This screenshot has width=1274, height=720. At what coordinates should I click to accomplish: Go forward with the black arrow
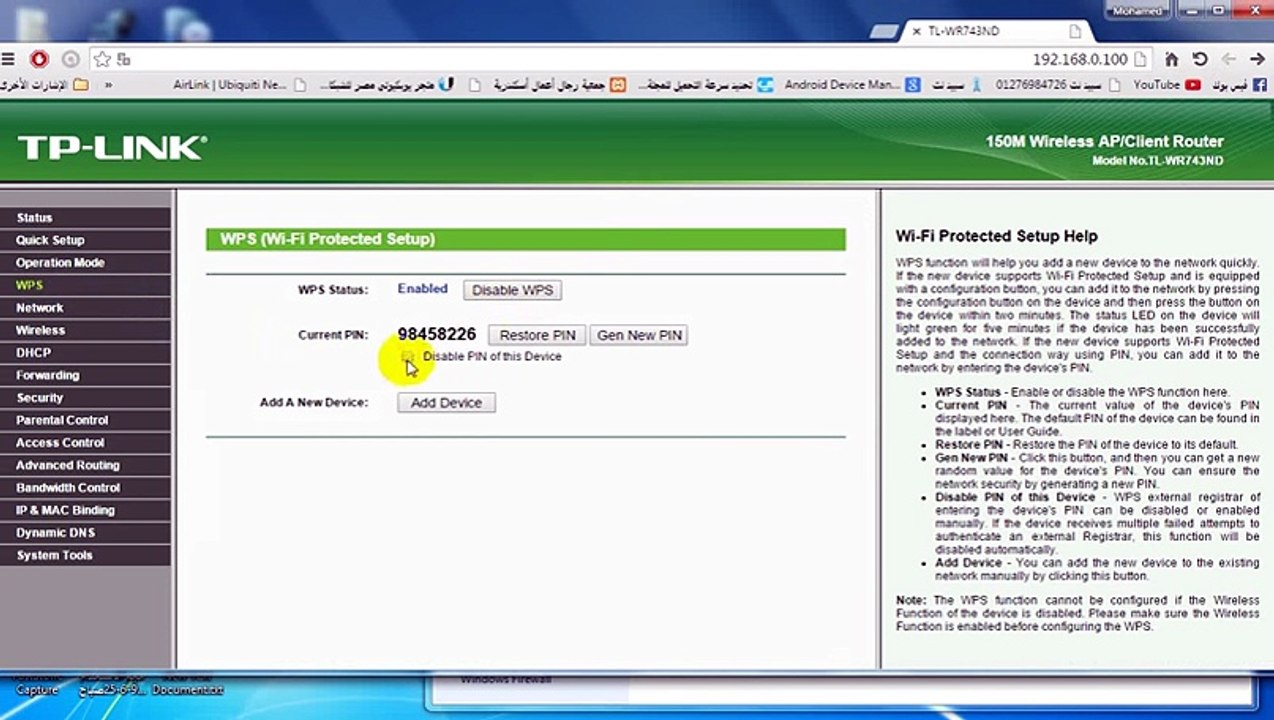(x=1256, y=59)
